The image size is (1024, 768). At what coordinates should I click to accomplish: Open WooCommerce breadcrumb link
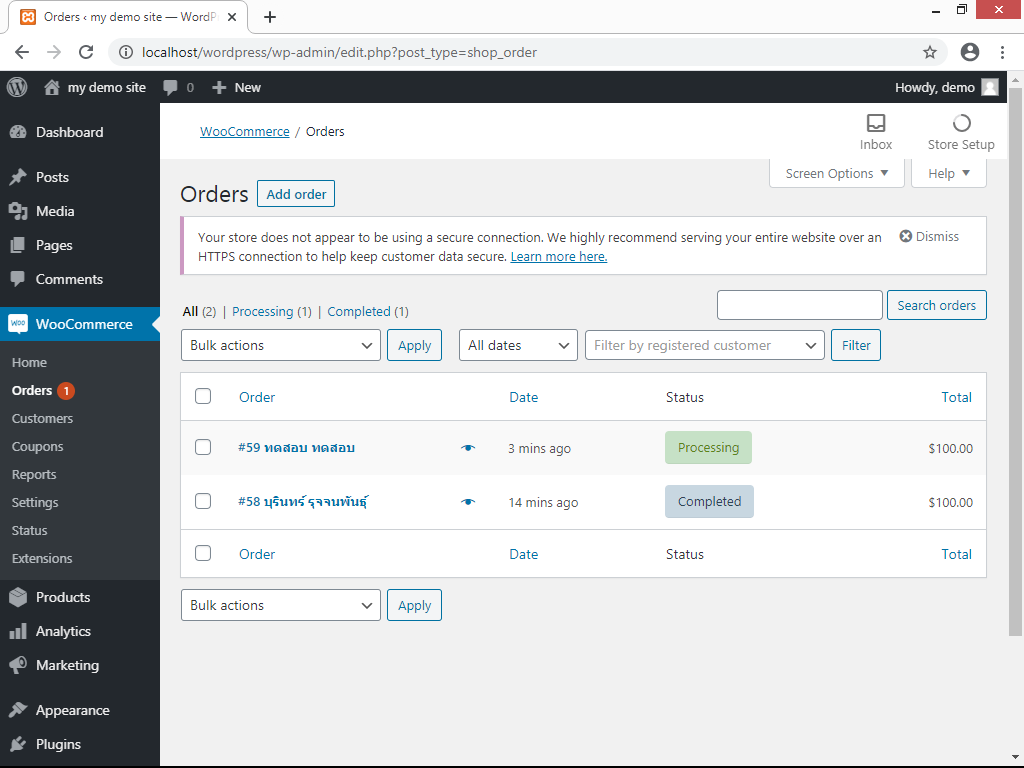pos(244,131)
